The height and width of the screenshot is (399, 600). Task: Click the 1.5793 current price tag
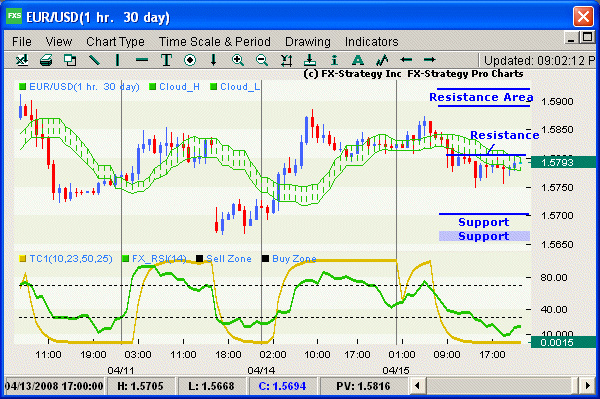[562, 162]
